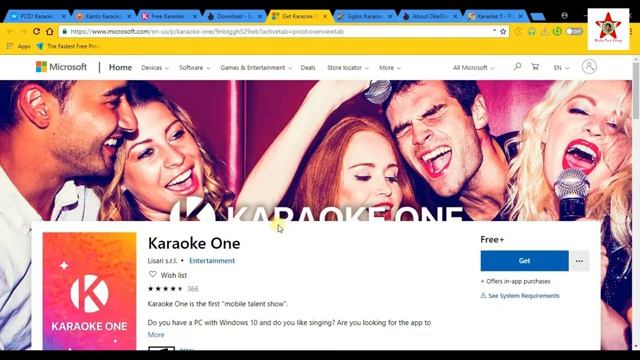
Task: Click the Microsoft logo
Action: click(x=61, y=67)
